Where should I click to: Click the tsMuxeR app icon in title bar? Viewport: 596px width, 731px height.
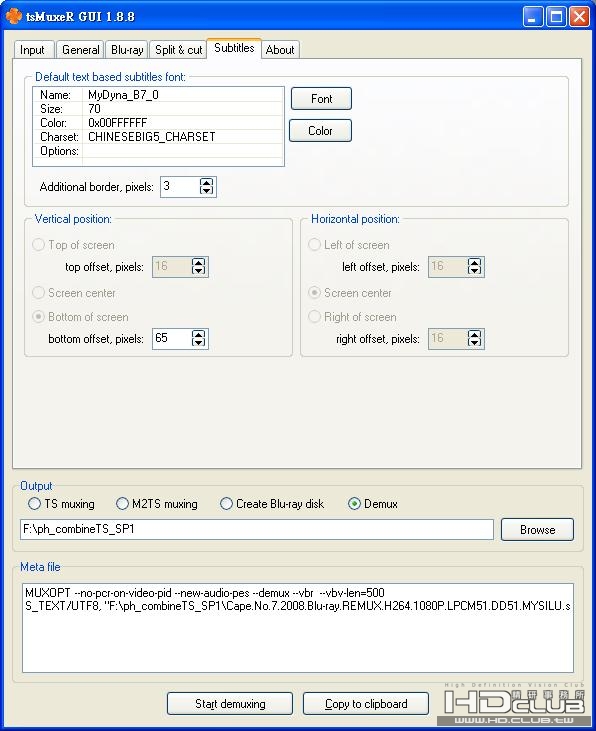tap(14, 16)
